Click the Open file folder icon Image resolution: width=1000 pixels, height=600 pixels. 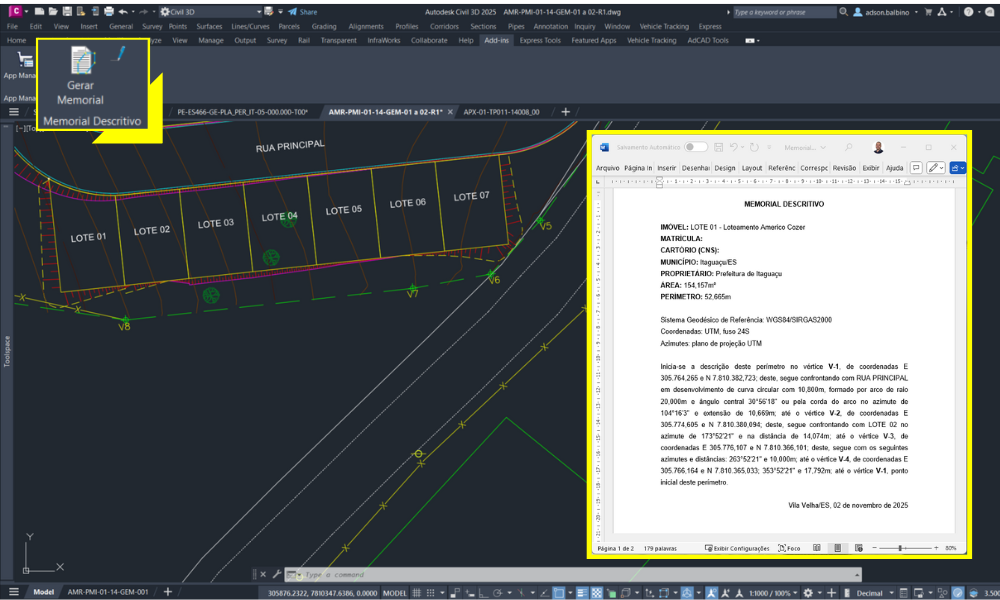coord(53,11)
